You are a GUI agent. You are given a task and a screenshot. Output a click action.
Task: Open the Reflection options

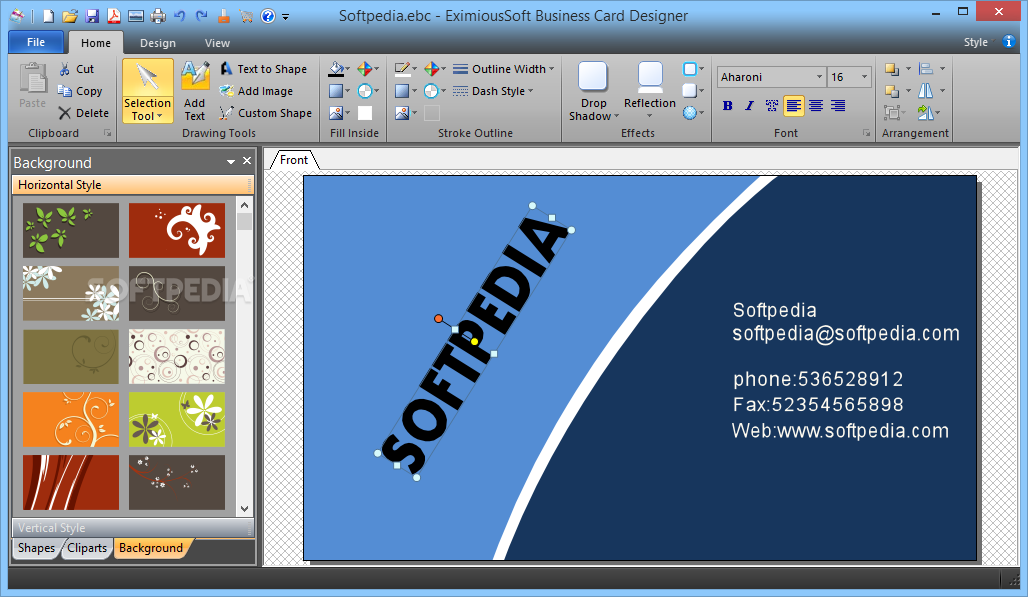(650, 91)
